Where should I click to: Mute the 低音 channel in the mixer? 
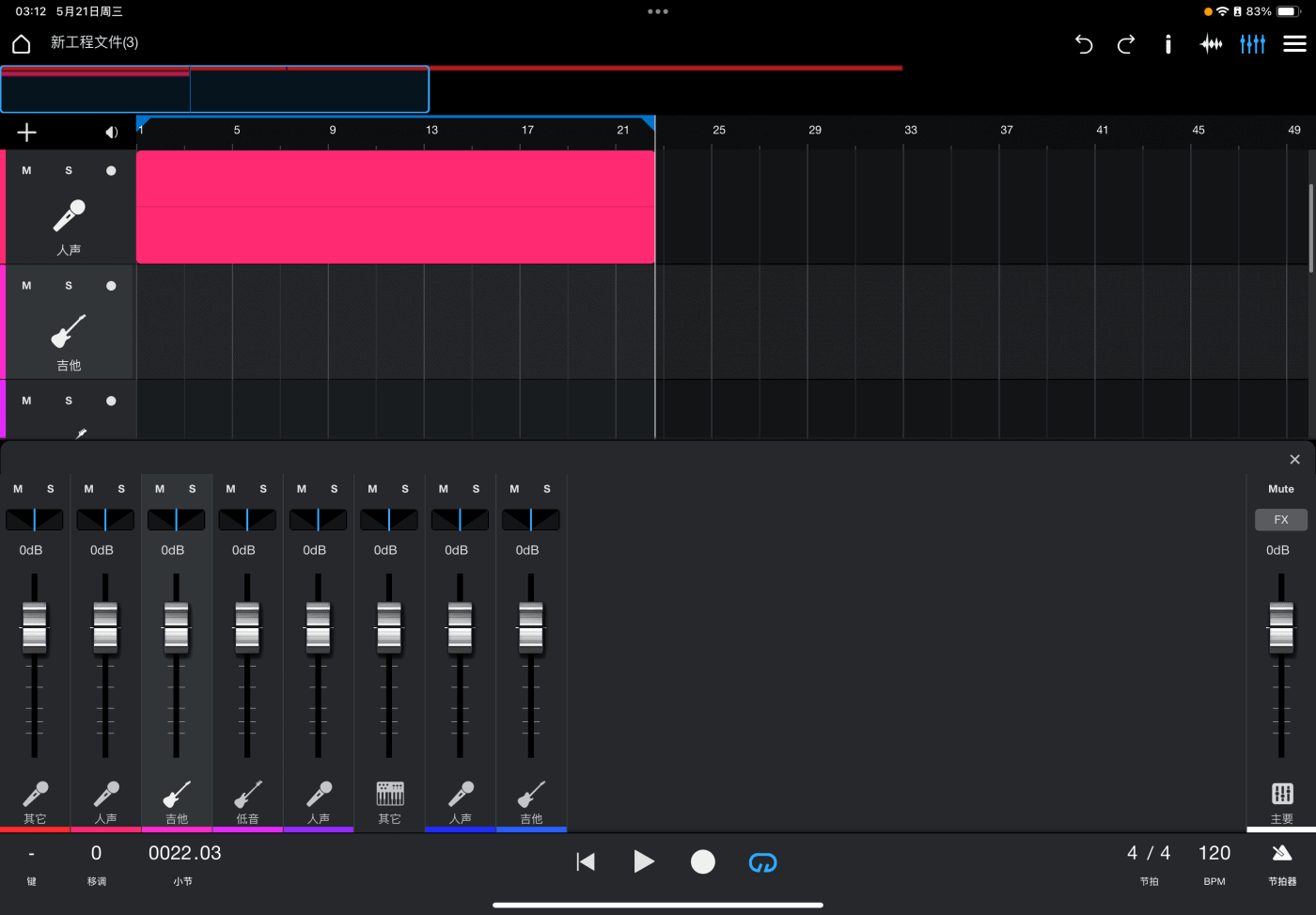[230, 489]
